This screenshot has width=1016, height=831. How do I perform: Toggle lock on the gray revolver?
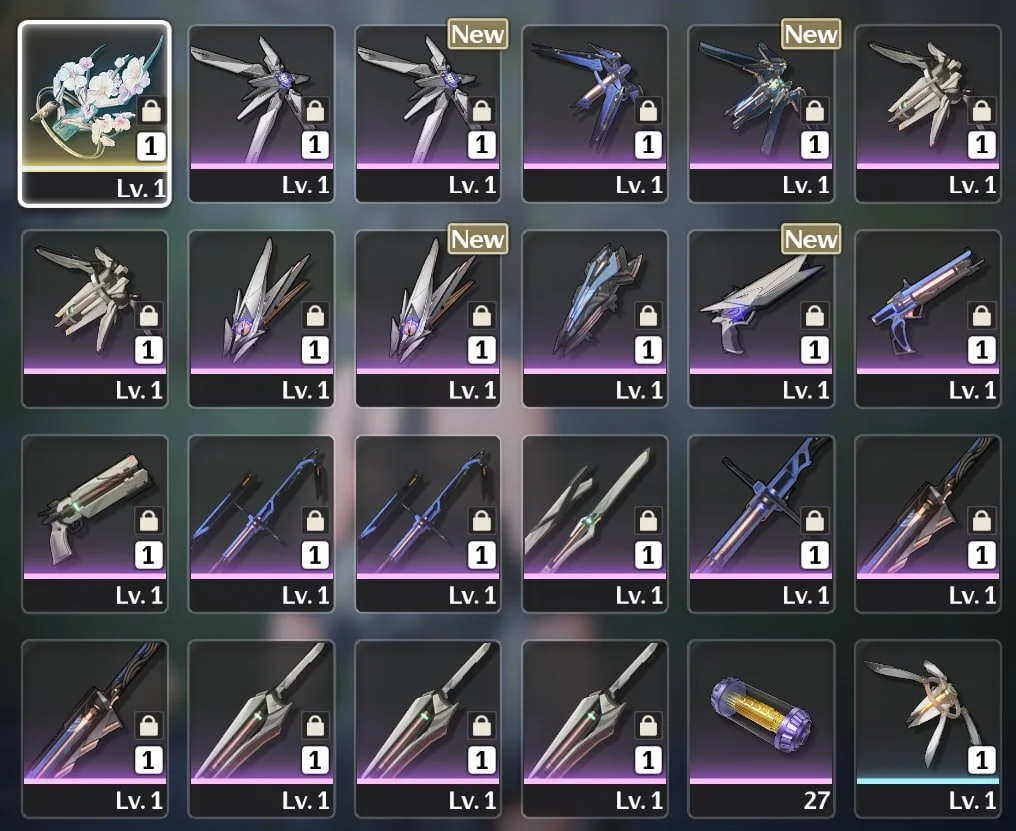pyautogui.click(x=148, y=521)
